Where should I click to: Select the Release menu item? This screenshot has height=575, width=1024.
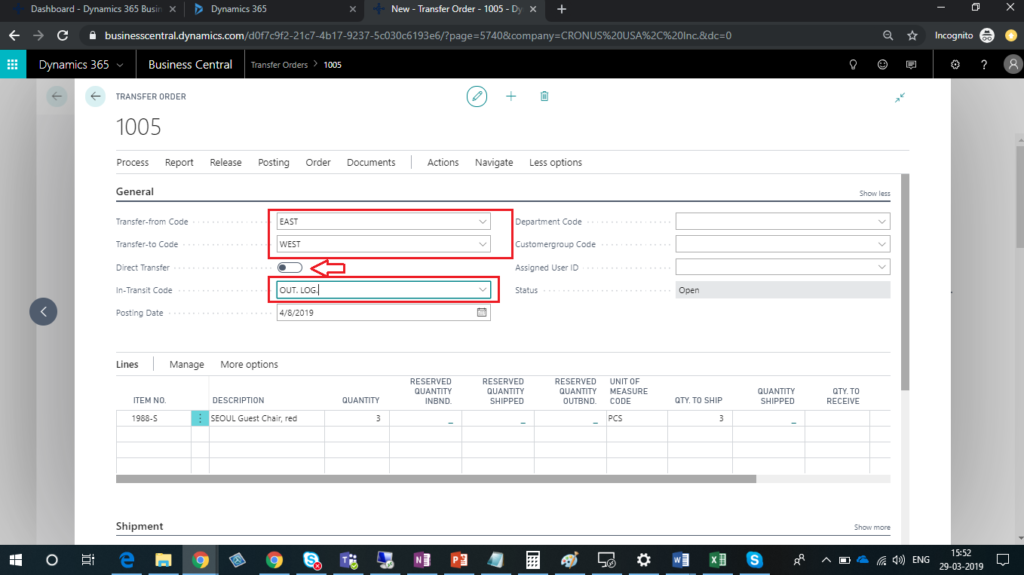click(x=225, y=162)
